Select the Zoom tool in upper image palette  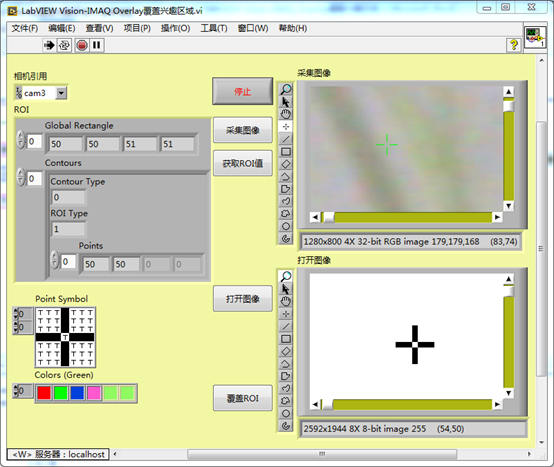286,90
